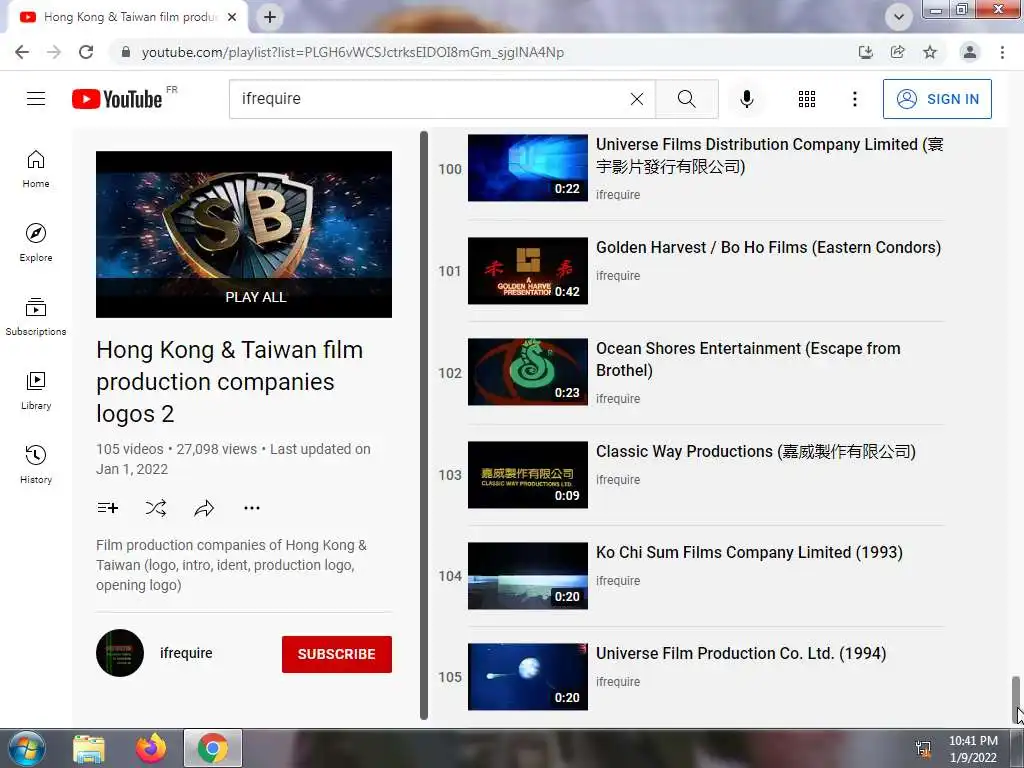This screenshot has width=1024, height=768.
Task: Go to the YouTube logo home page
Action: [x=117, y=99]
